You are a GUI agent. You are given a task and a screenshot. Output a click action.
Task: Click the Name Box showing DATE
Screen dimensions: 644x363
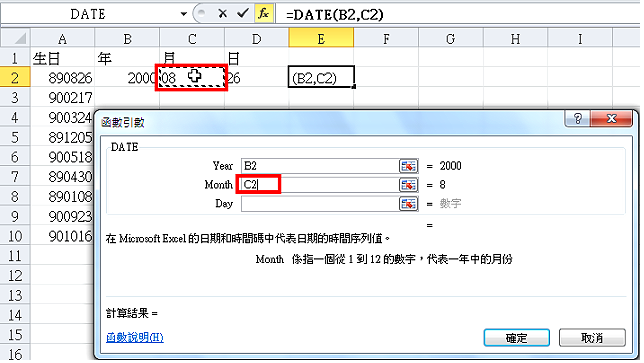pyautogui.click(x=88, y=14)
